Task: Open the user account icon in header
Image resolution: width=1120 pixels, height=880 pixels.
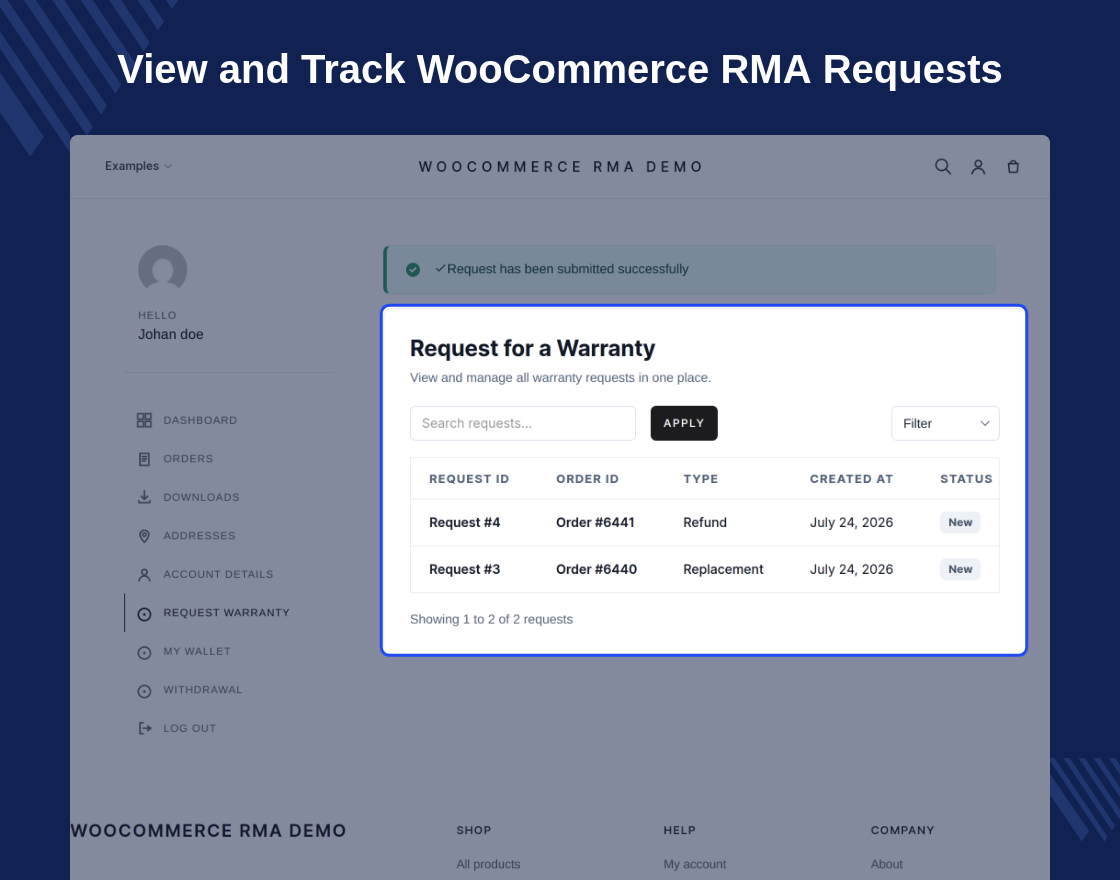Action: pyautogui.click(x=978, y=166)
